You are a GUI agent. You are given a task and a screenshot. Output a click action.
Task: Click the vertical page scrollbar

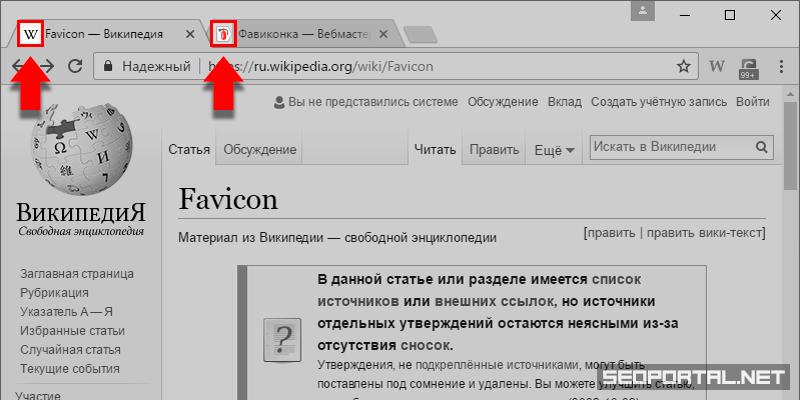tap(790, 250)
